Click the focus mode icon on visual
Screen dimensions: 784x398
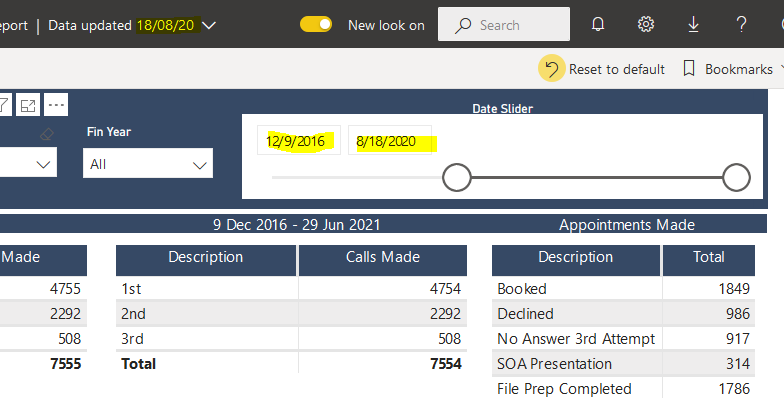28,104
